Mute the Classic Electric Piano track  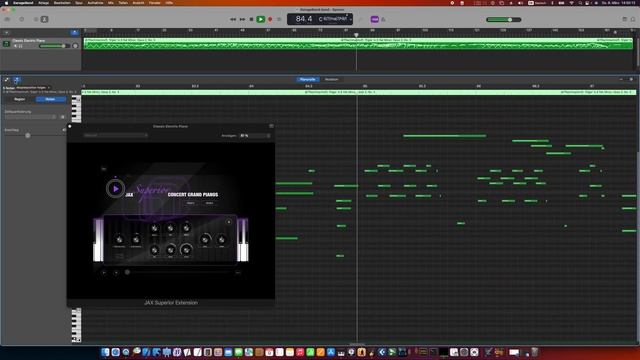pyautogui.click(x=16, y=46)
